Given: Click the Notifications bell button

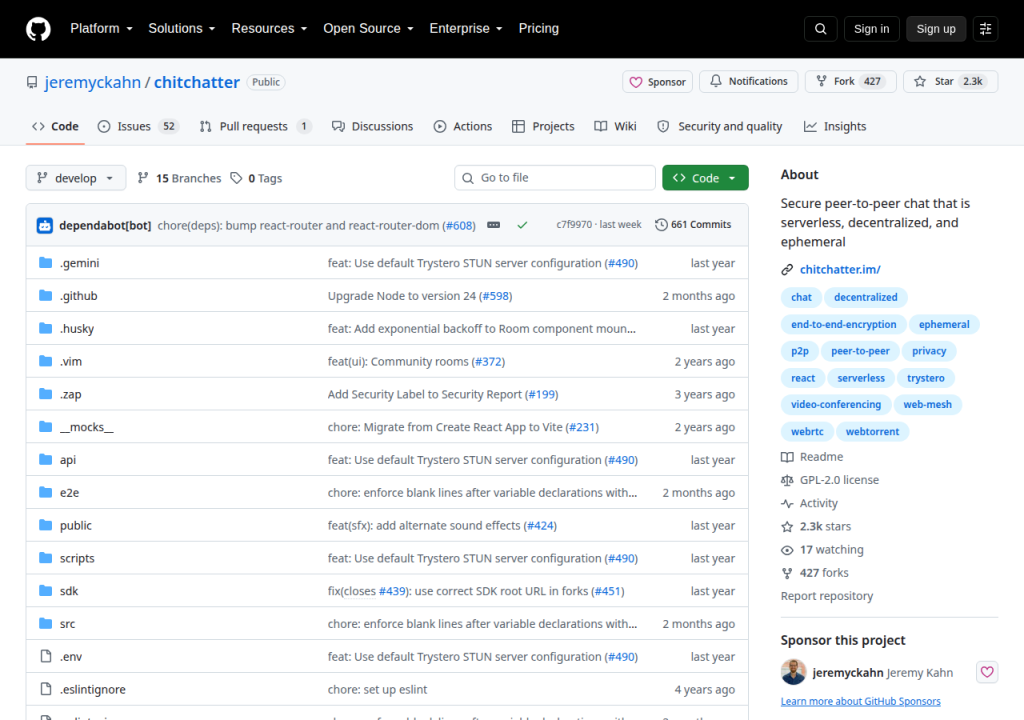Looking at the screenshot, I should click(748, 82).
